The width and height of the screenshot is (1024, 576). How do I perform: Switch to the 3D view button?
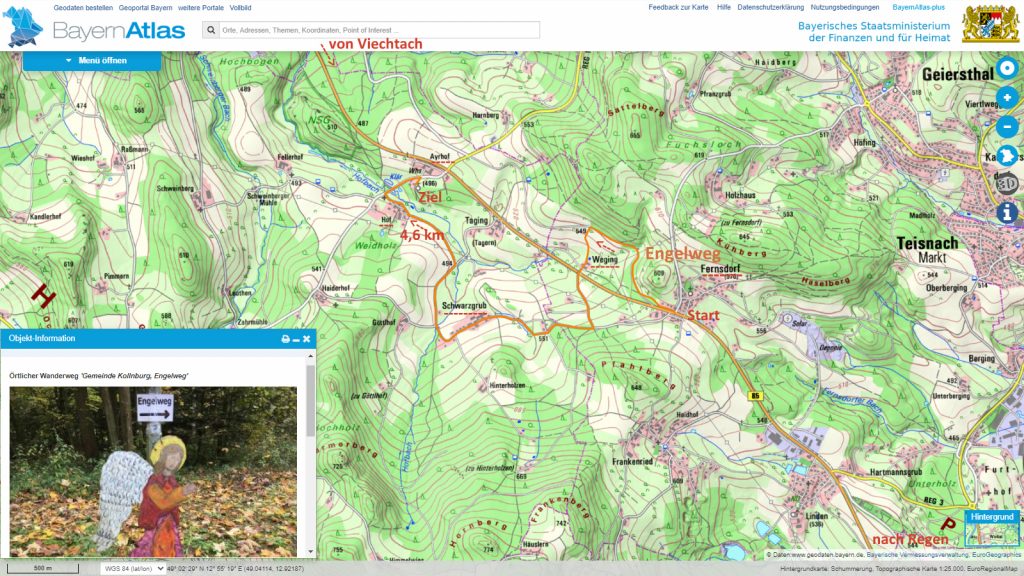(x=1007, y=184)
